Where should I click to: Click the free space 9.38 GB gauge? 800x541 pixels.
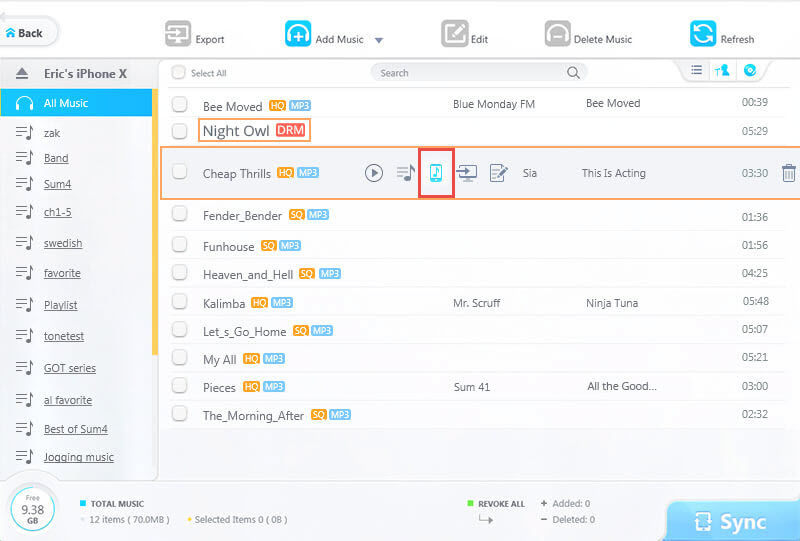32,509
